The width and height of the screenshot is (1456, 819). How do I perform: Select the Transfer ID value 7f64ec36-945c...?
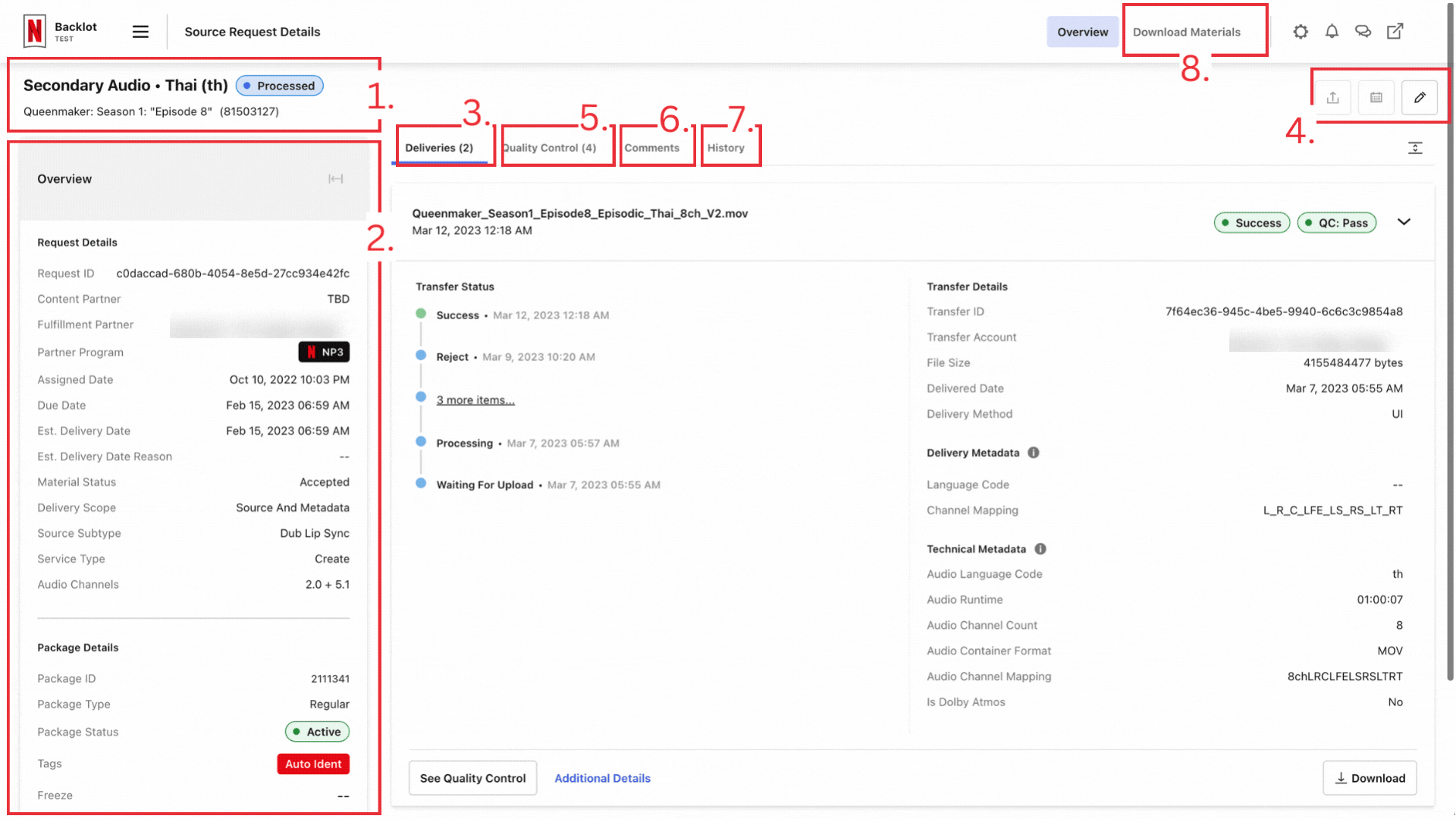(x=1284, y=312)
